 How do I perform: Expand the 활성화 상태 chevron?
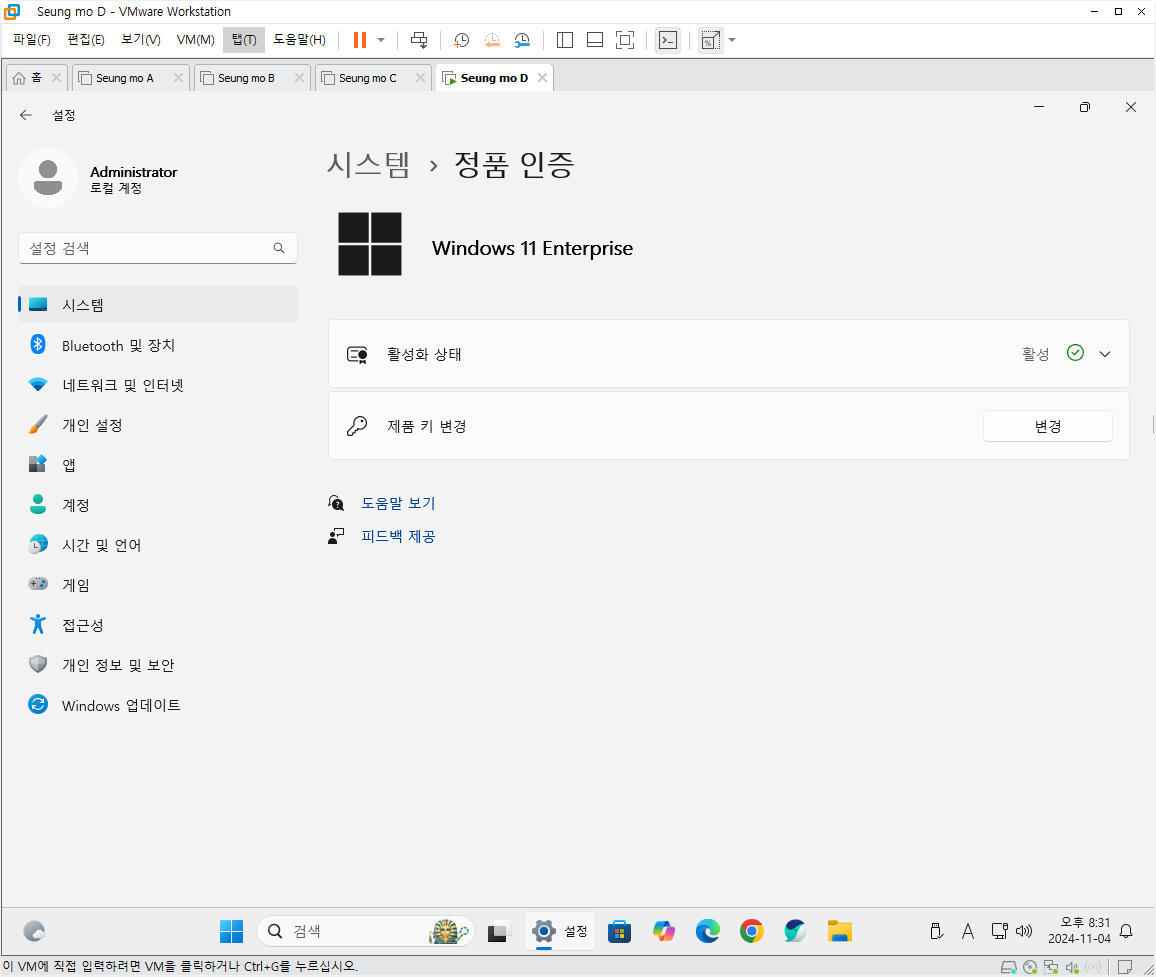(1104, 354)
